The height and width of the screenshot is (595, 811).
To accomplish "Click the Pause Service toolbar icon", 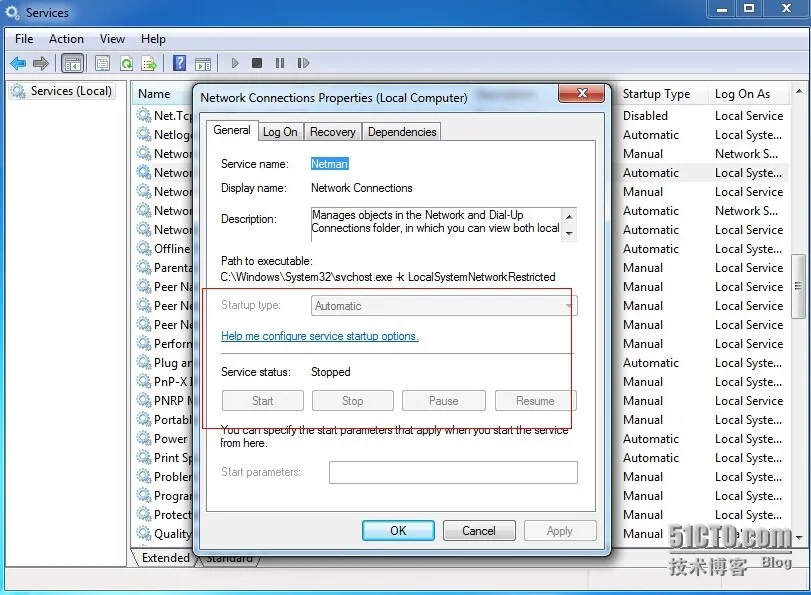I will 280,63.
